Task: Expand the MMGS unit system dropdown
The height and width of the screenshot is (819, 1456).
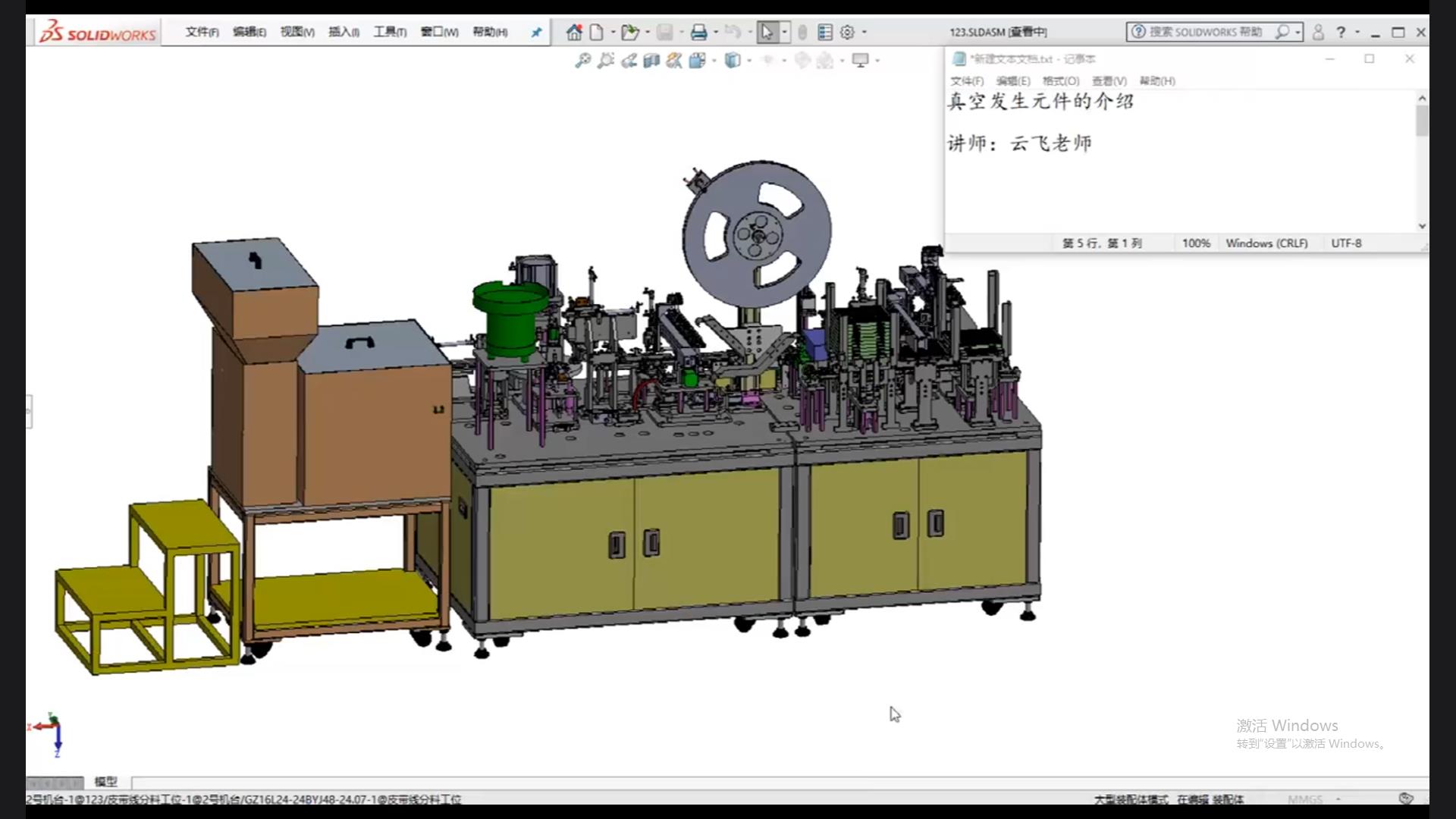Action: (x=1338, y=799)
